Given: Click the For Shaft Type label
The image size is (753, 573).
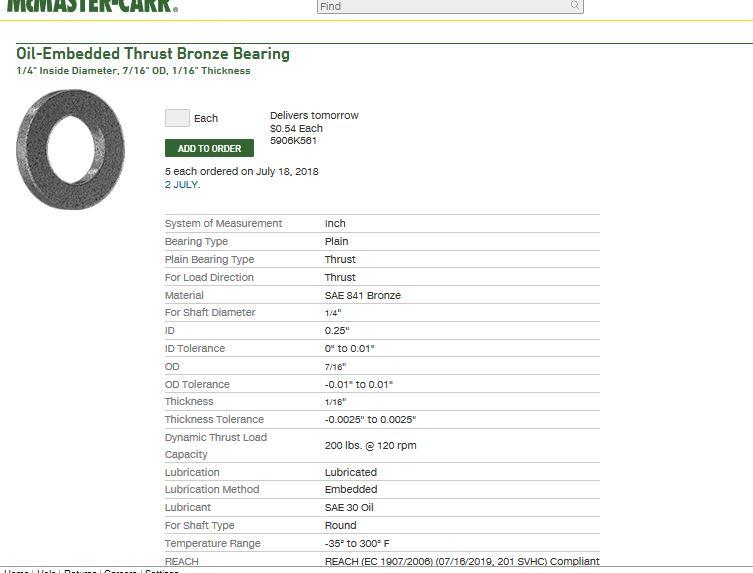Looking at the screenshot, I should tap(200, 525).
